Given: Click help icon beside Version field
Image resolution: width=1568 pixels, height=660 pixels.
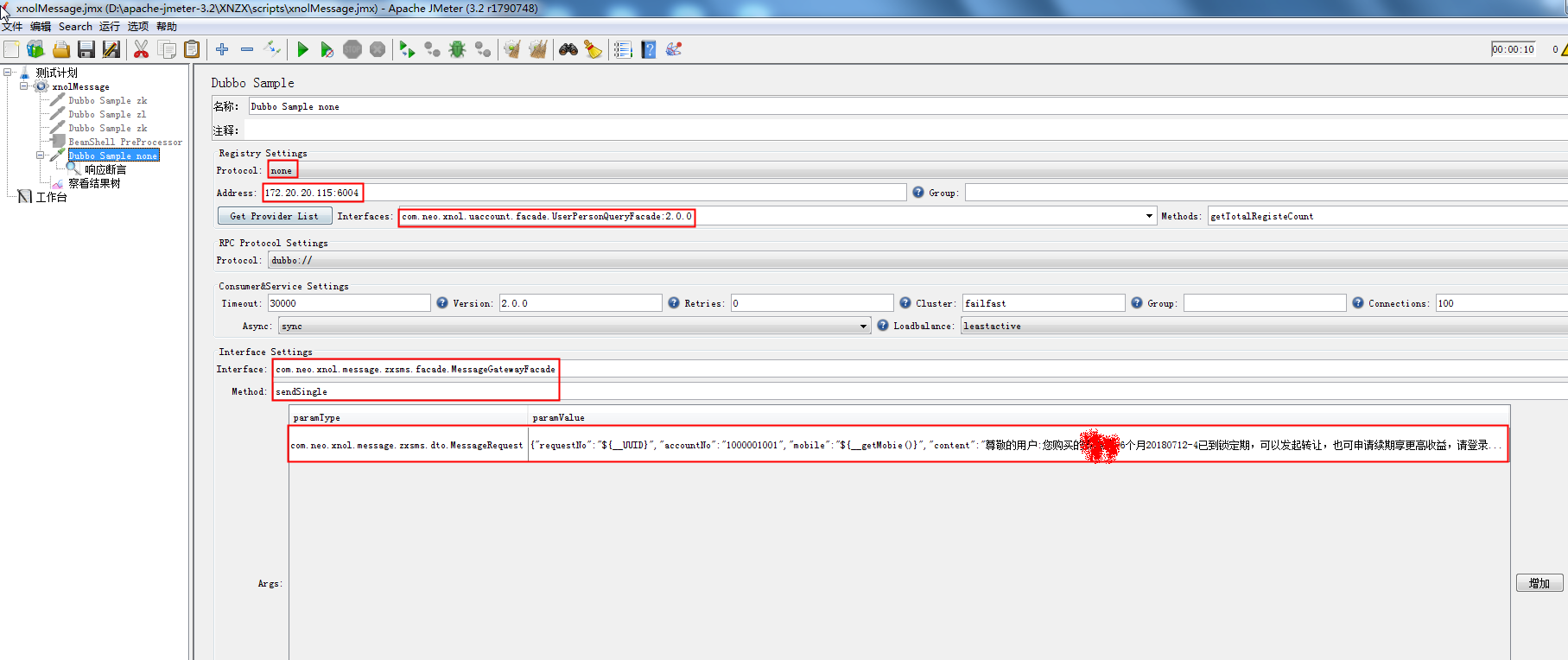Looking at the screenshot, I should tap(442, 302).
